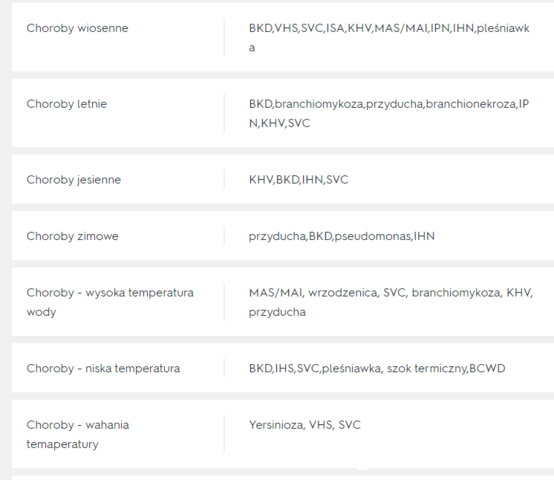
Task: Click the 'Choroby letnie' label
Action: tap(66, 104)
